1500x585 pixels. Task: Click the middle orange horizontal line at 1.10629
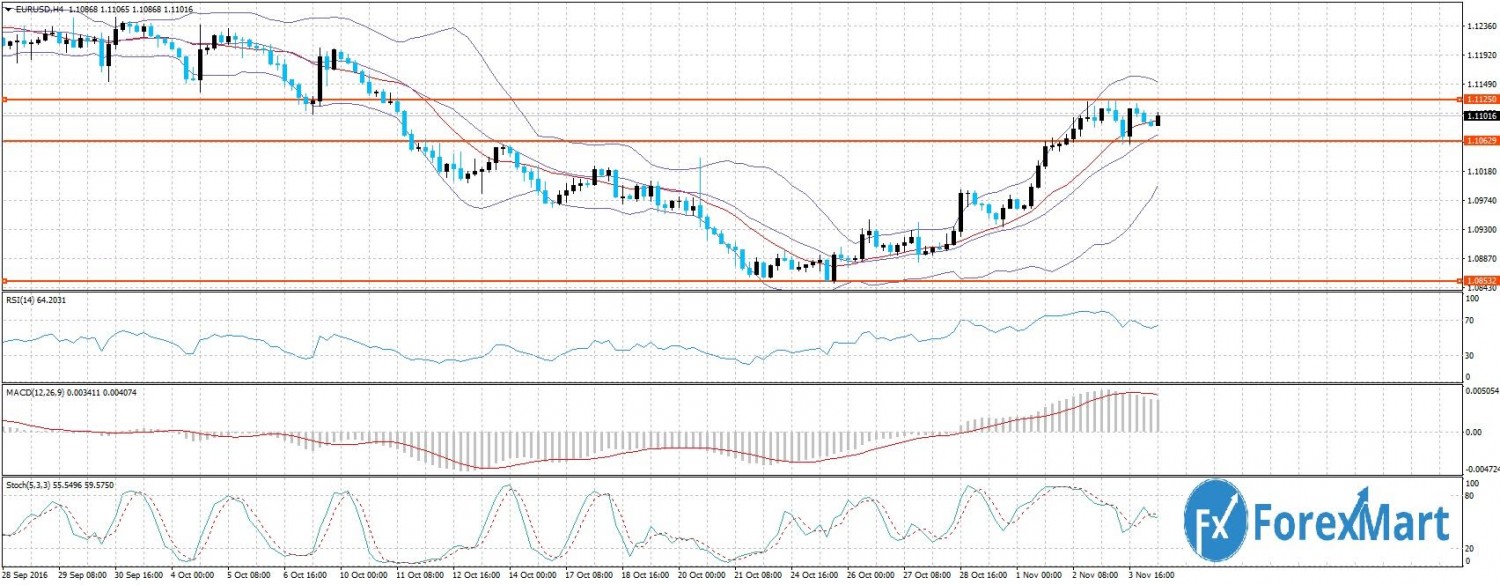(x=700, y=141)
